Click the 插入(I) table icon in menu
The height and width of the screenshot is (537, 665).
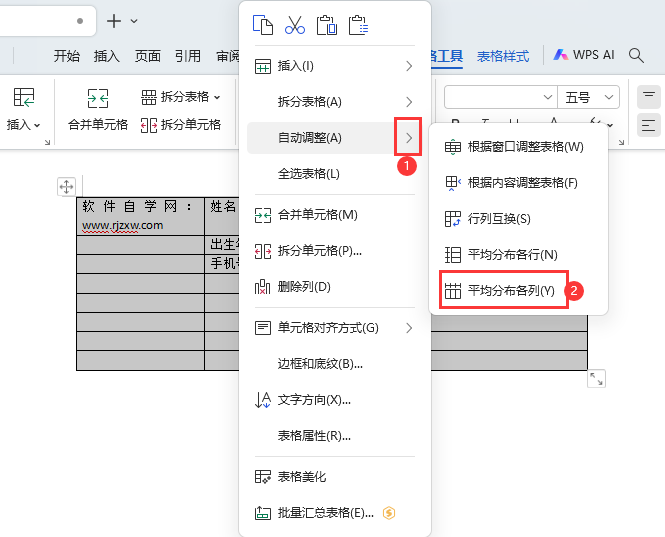263,67
